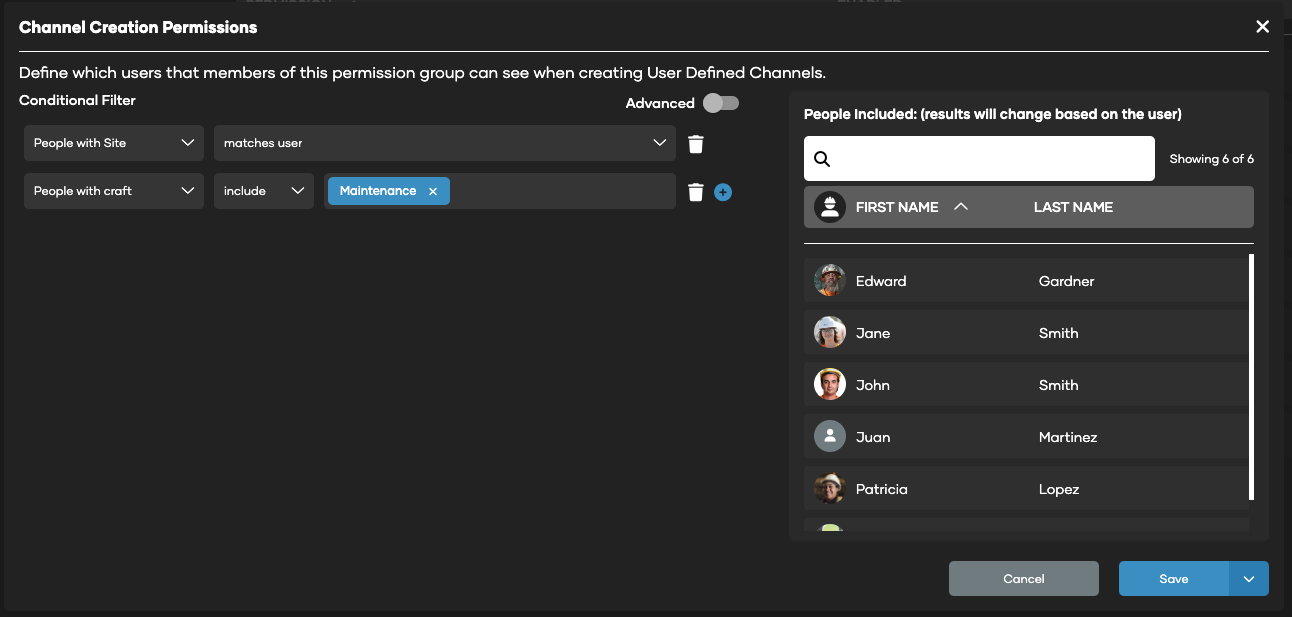Click Patricia Lopez's avatar

pos(830,489)
